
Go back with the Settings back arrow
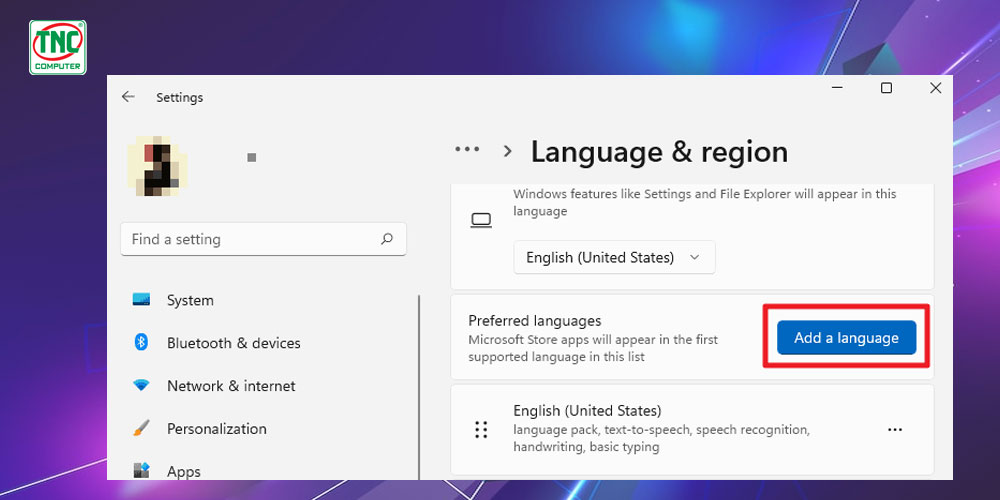click(128, 97)
